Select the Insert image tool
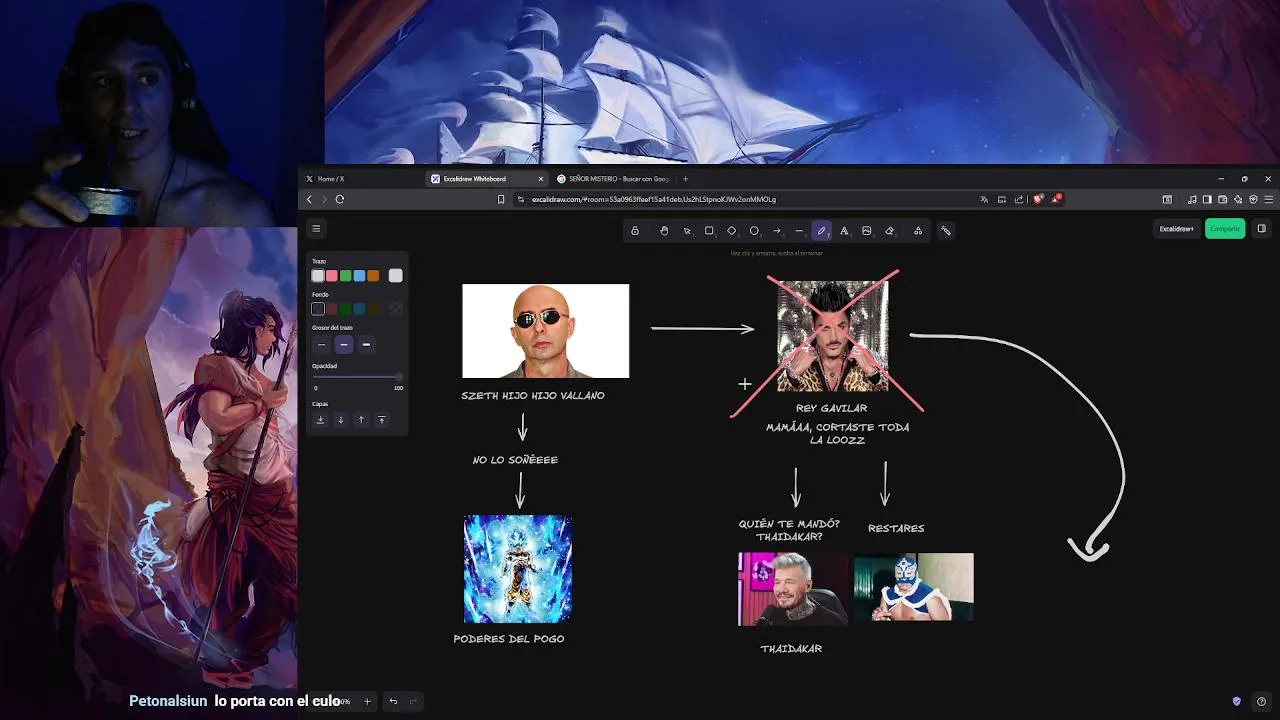Screen dimensions: 1280x720 click(867, 231)
